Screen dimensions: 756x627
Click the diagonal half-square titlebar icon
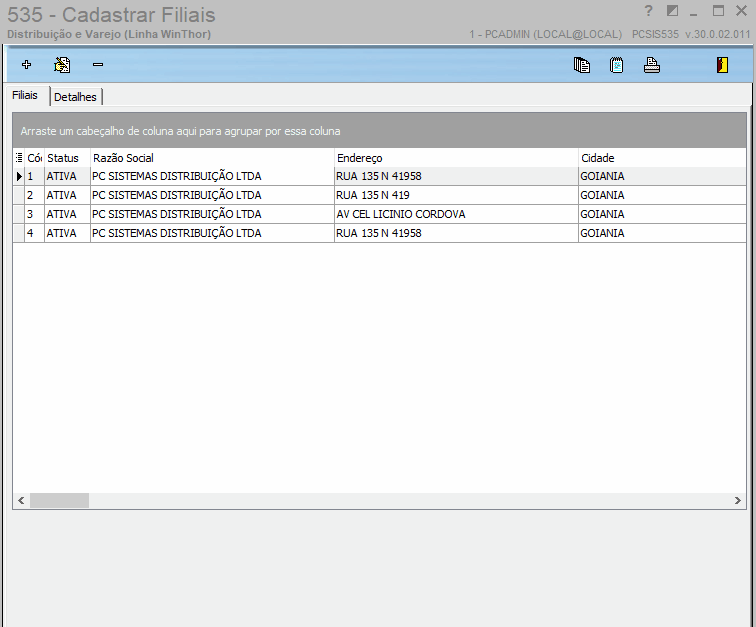(x=672, y=11)
